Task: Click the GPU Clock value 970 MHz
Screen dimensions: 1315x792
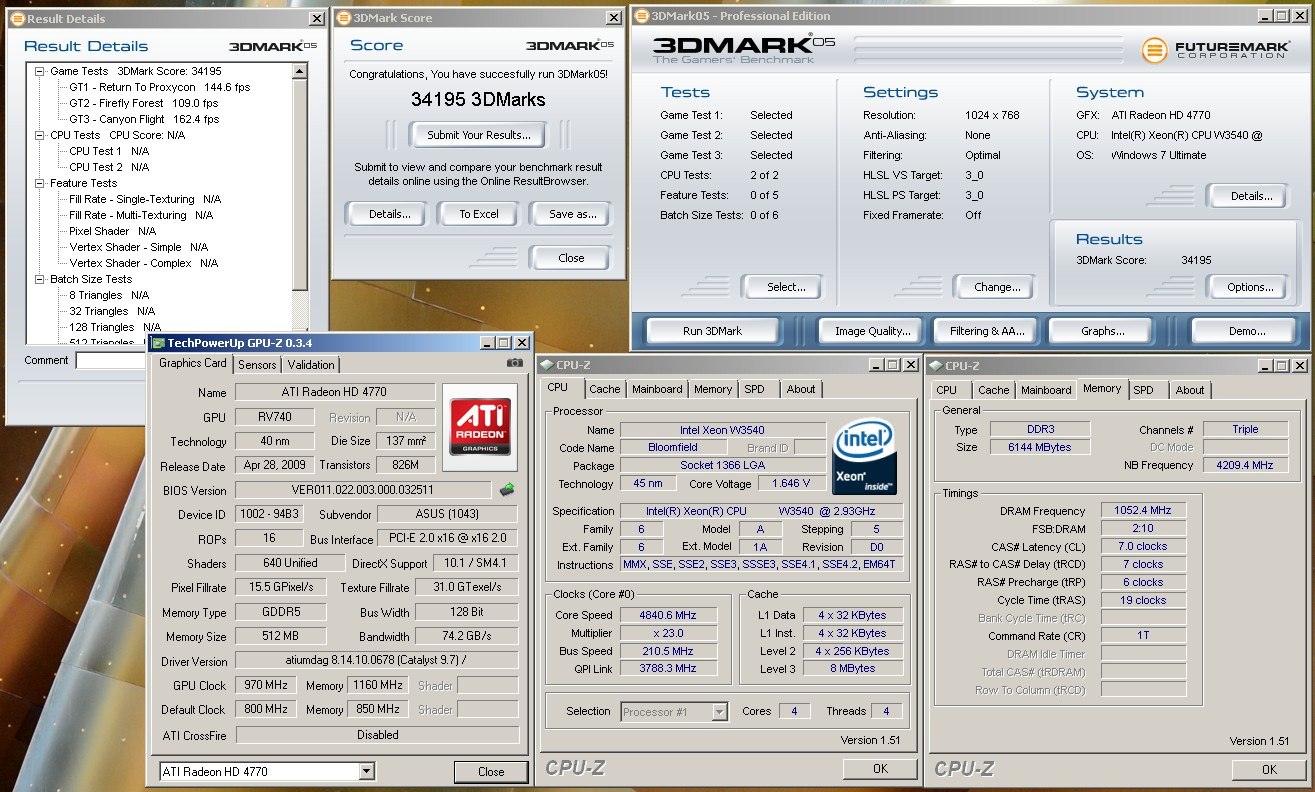Action: coord(264,685)
